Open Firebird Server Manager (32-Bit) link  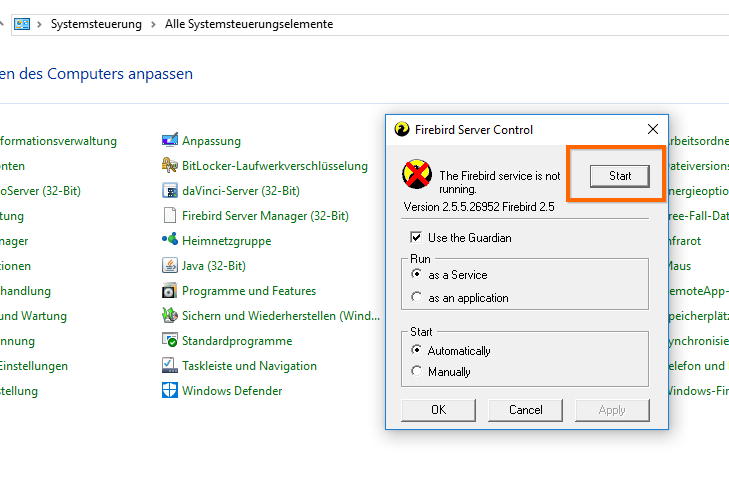coord(265,216)
